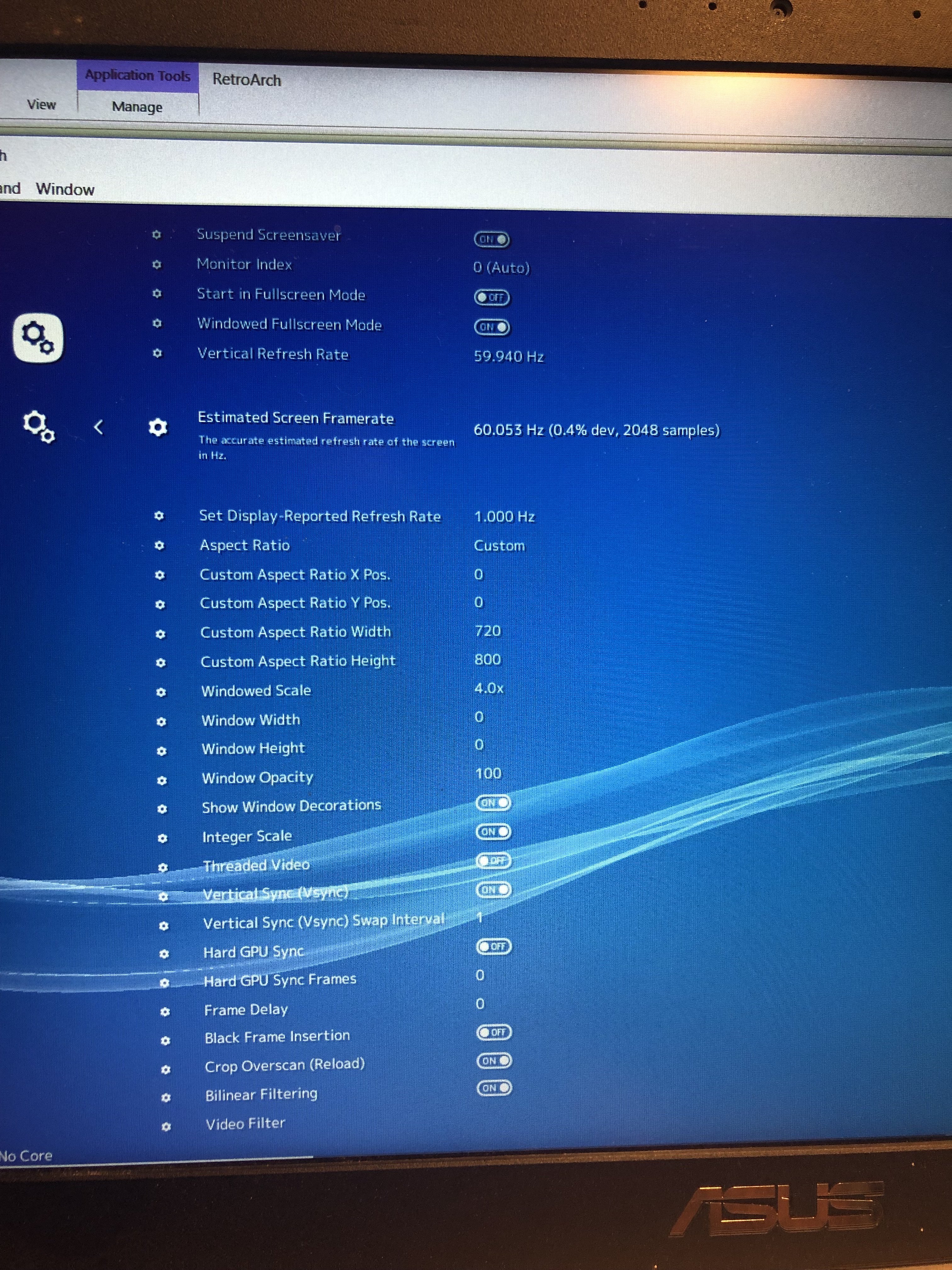
Task: Click the gear icon beside Custom Aspect Ratio Y Pos.
Action: pos(160,605)
